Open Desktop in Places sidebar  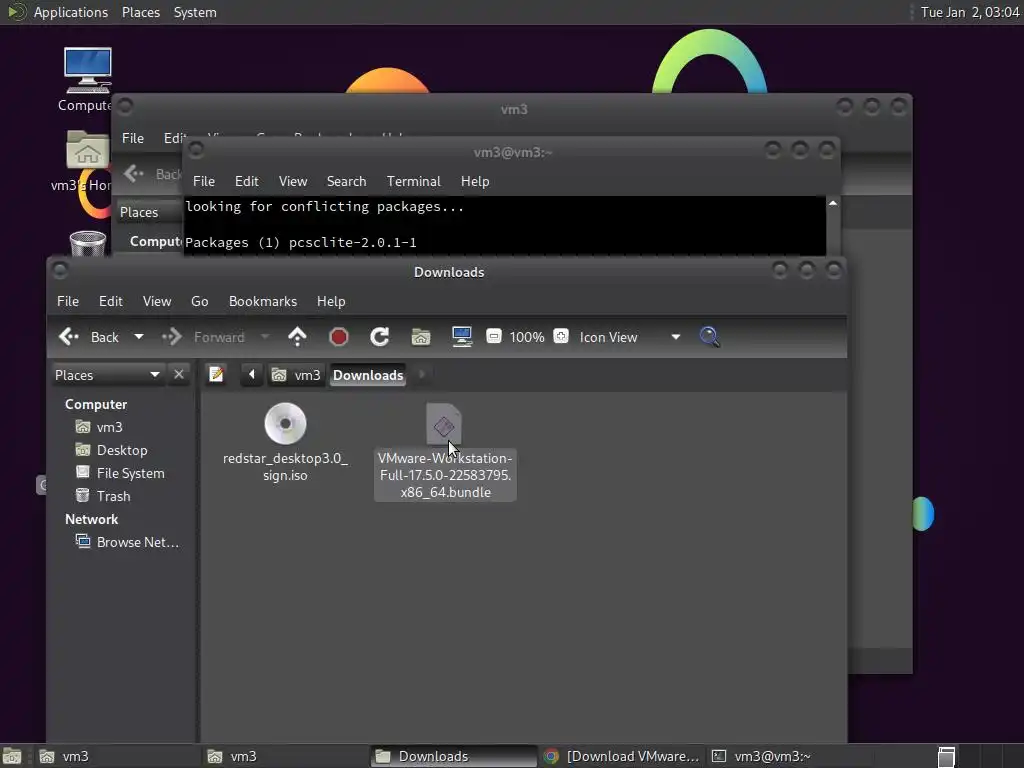click(x=121, y=450)
